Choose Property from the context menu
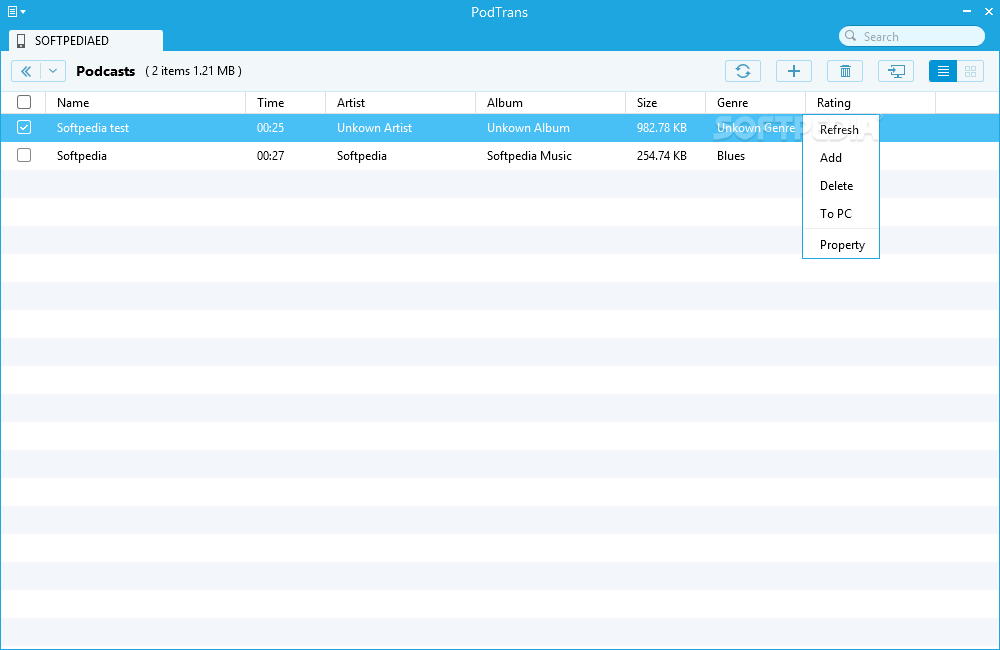 841,245
